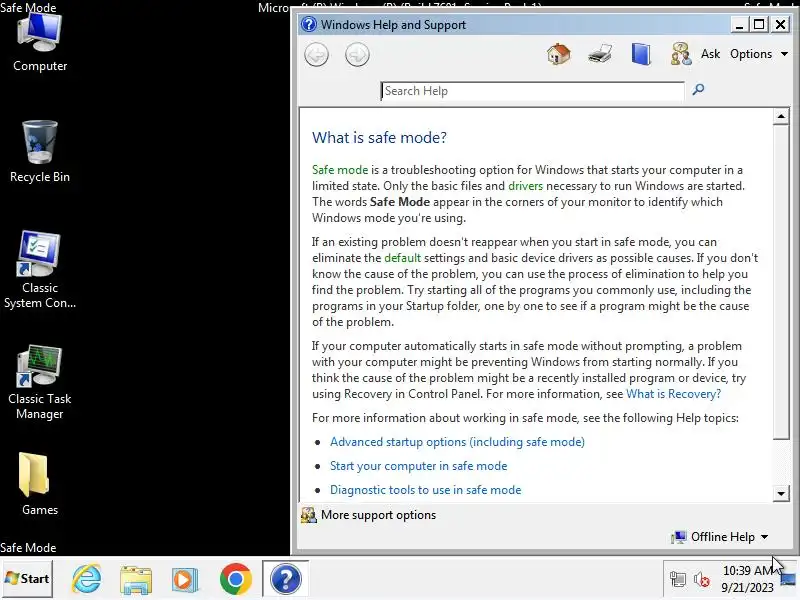The width and height of the screenshot is (800, 600).
Task: Select Classic Task Manager desktop shortcut
Action: coord(40,382)
